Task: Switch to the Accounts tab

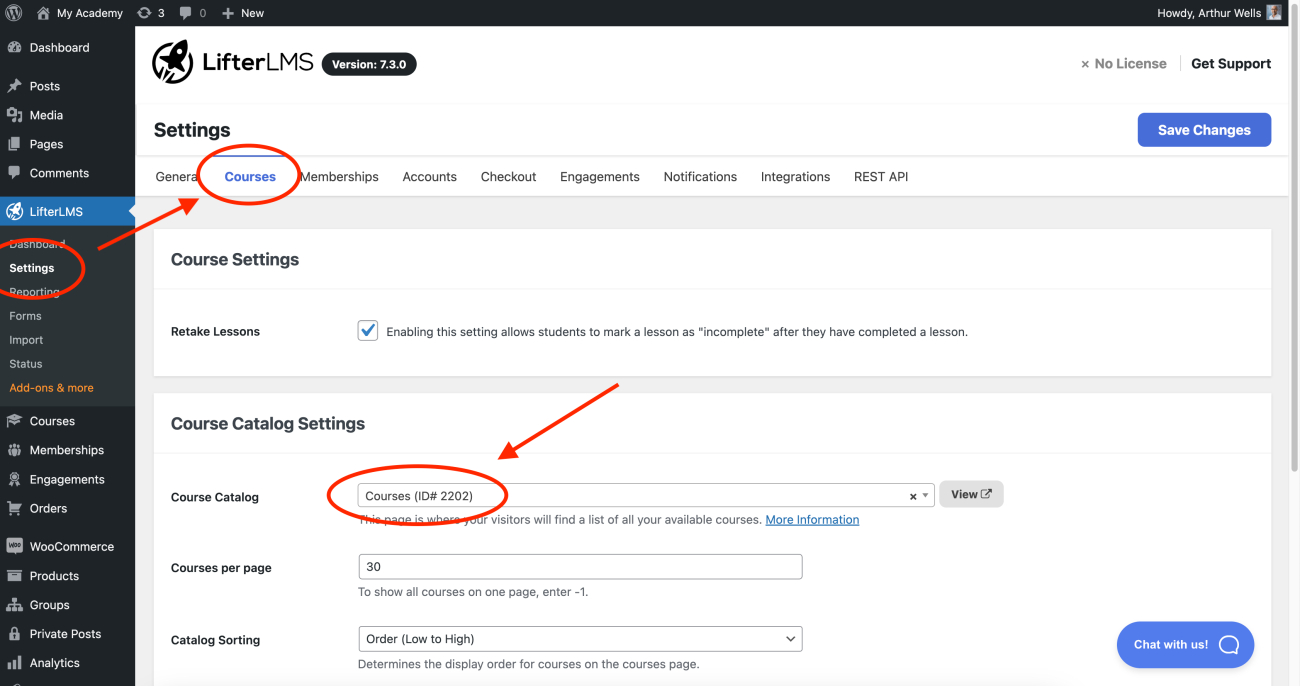Action: (430, 177)
